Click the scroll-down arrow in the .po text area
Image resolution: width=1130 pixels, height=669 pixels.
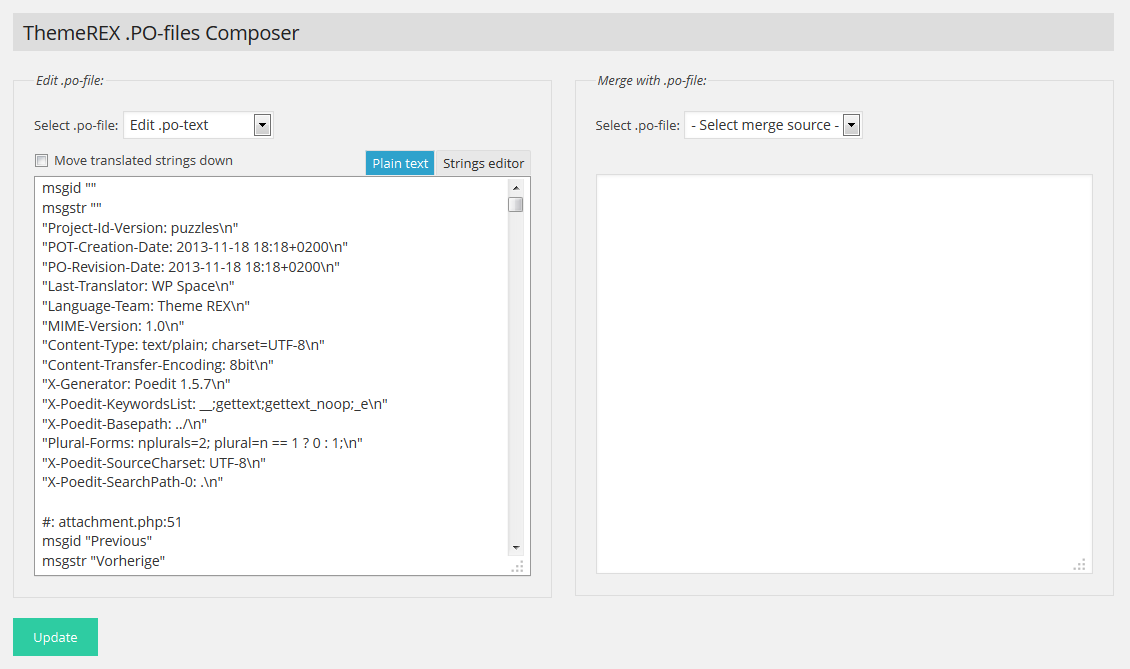click(516, 547)
